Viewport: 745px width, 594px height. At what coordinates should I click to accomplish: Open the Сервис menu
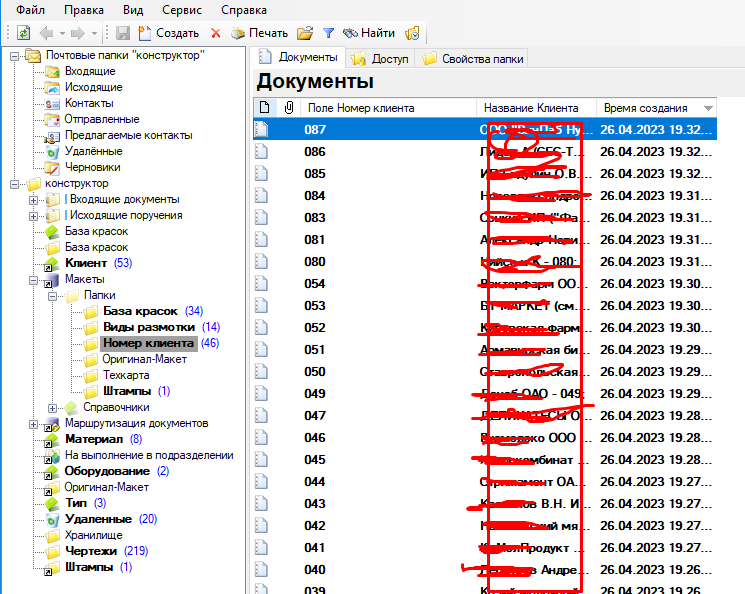182,10
